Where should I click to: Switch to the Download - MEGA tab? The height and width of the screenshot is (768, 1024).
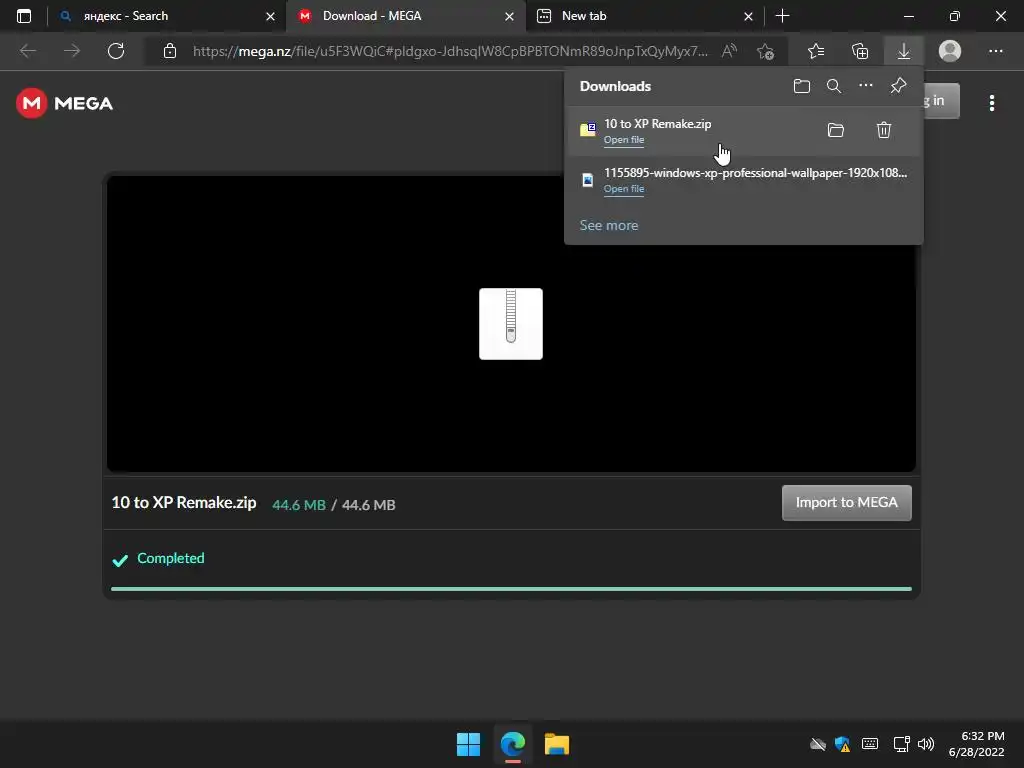click(405, 16)
